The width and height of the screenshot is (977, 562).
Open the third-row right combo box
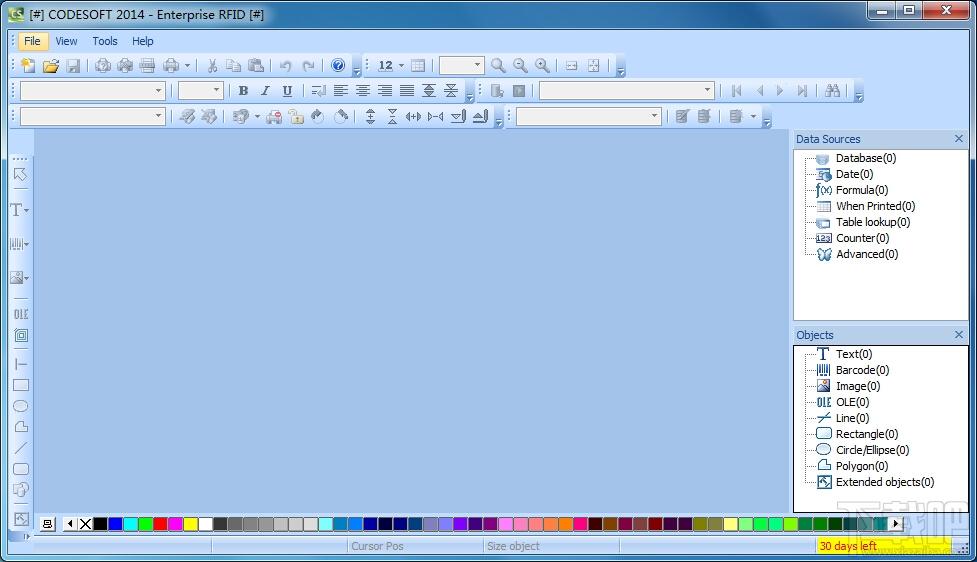pyautogui.click(x=588, y=117)
